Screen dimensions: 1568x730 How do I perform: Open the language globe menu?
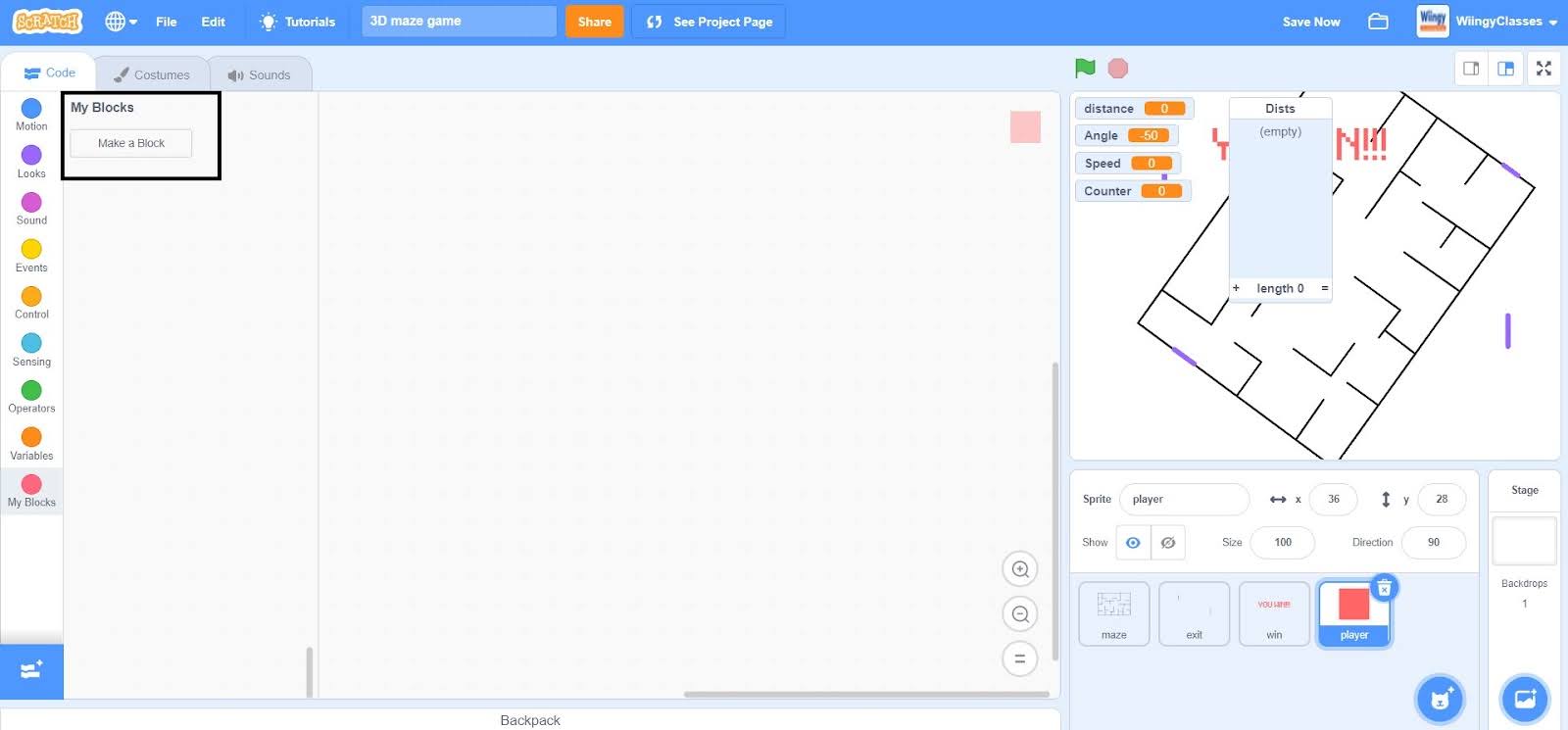click(x=121, y=21)
